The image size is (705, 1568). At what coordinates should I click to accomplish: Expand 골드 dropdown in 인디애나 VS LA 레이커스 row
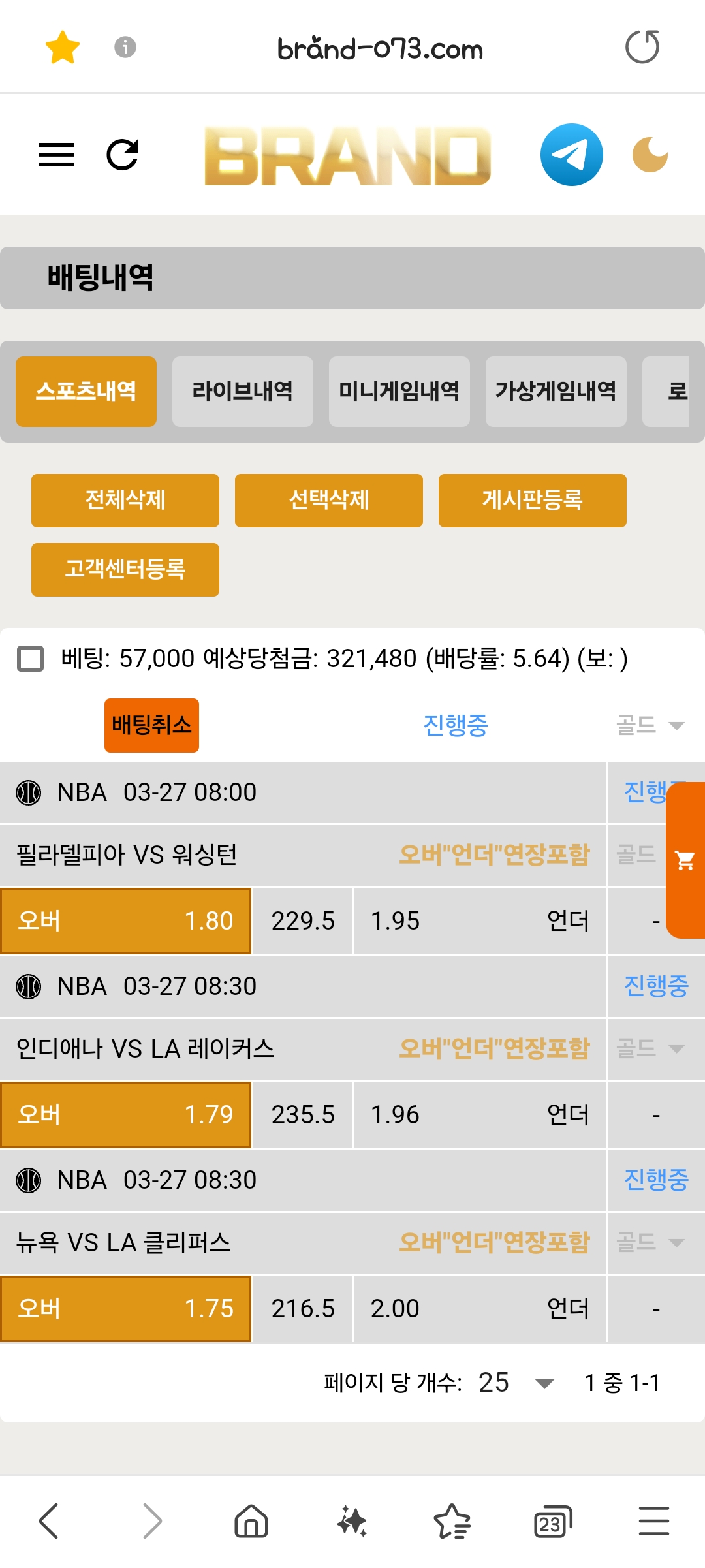[x=650, y=1048]
